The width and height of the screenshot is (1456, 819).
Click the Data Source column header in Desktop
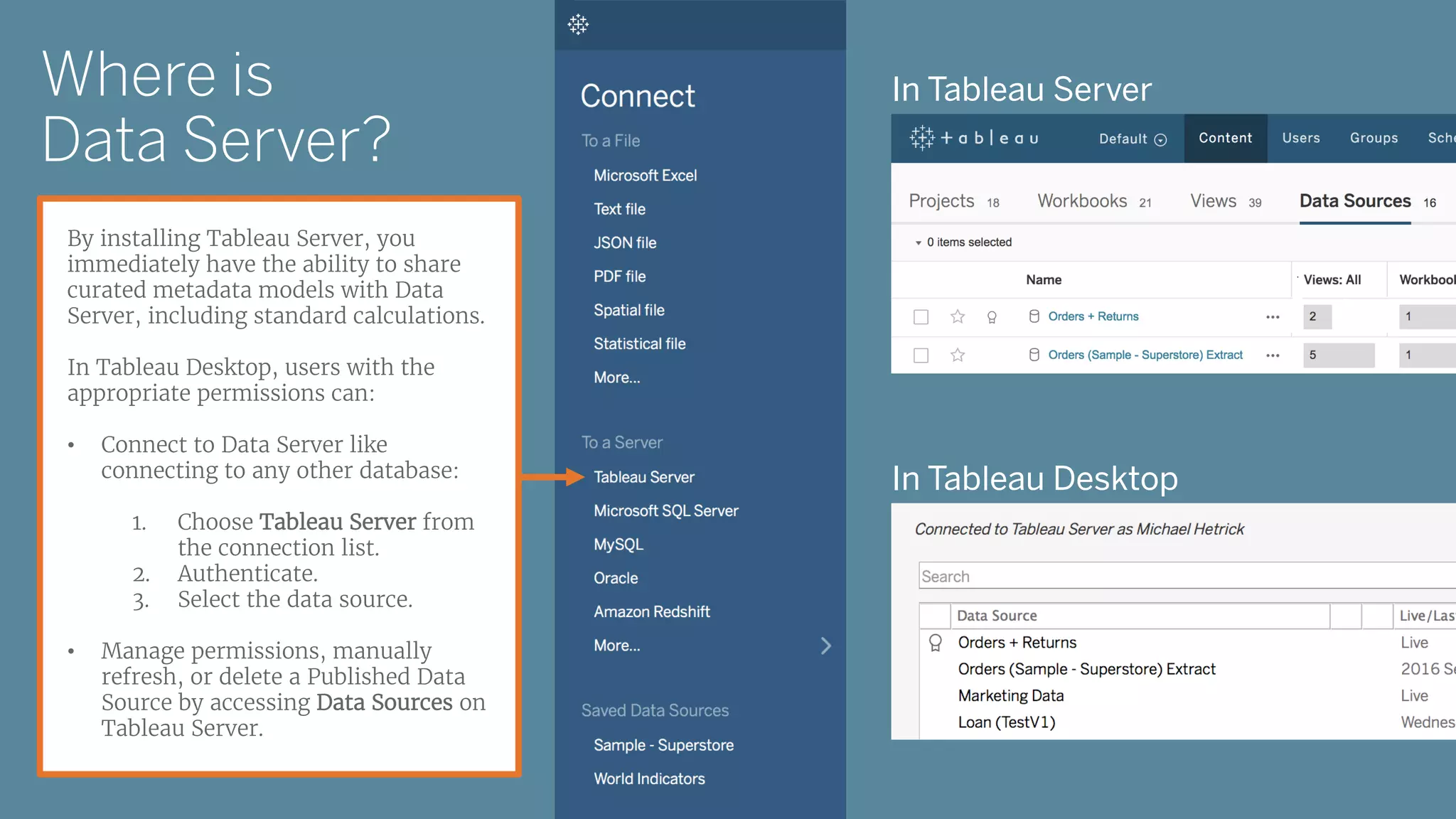(1140, 616)
